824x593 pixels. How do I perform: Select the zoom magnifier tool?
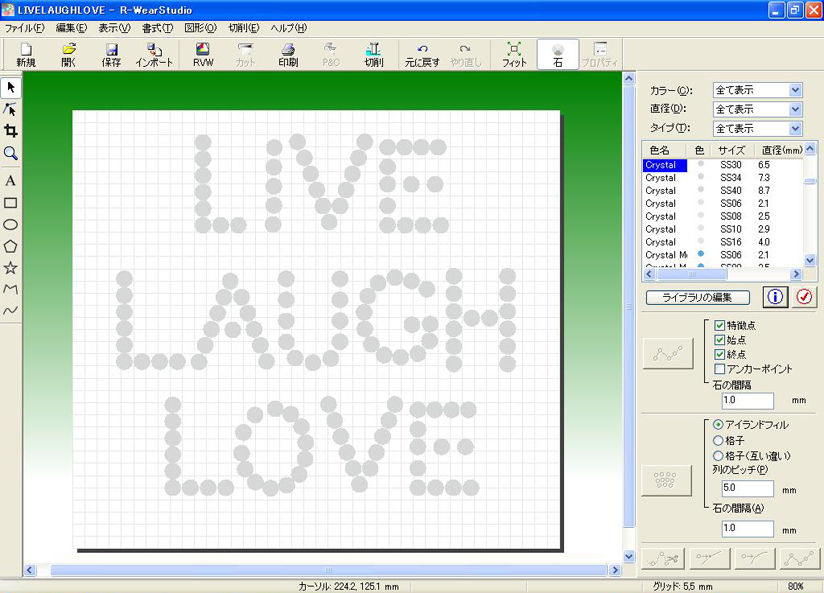coord(10,153)
